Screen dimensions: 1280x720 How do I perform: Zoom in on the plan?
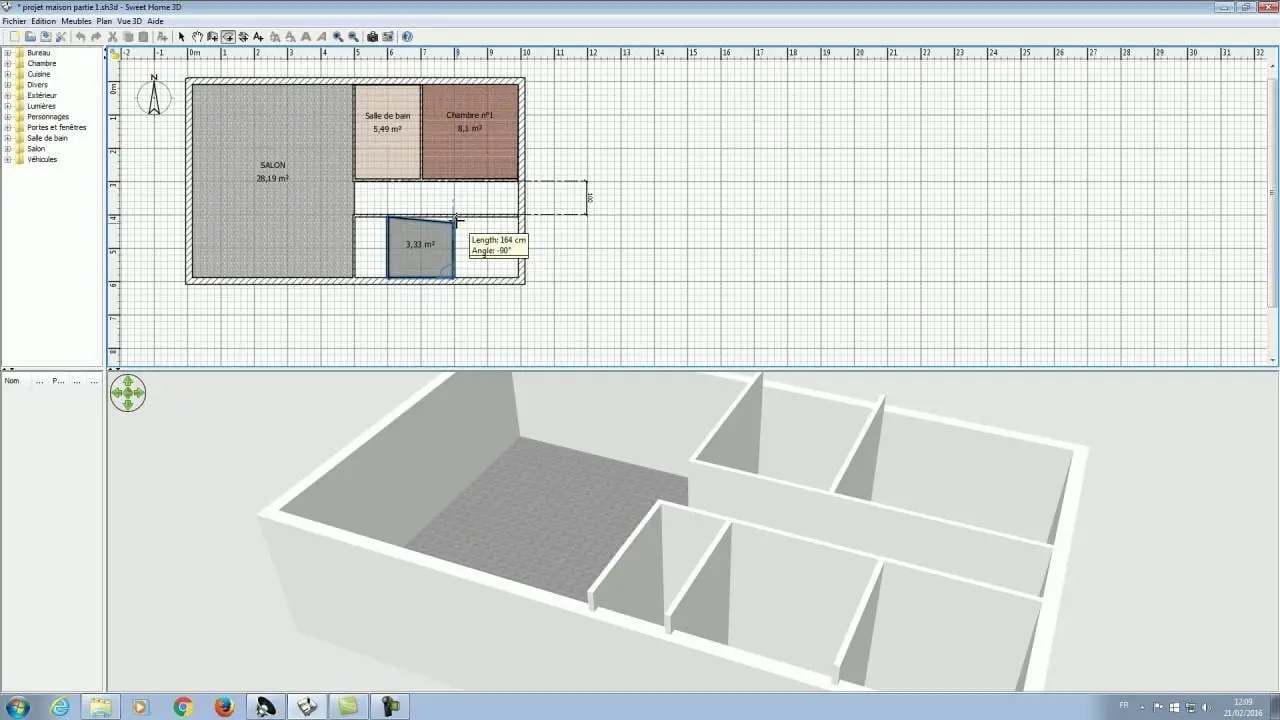(x=338, y=37)
